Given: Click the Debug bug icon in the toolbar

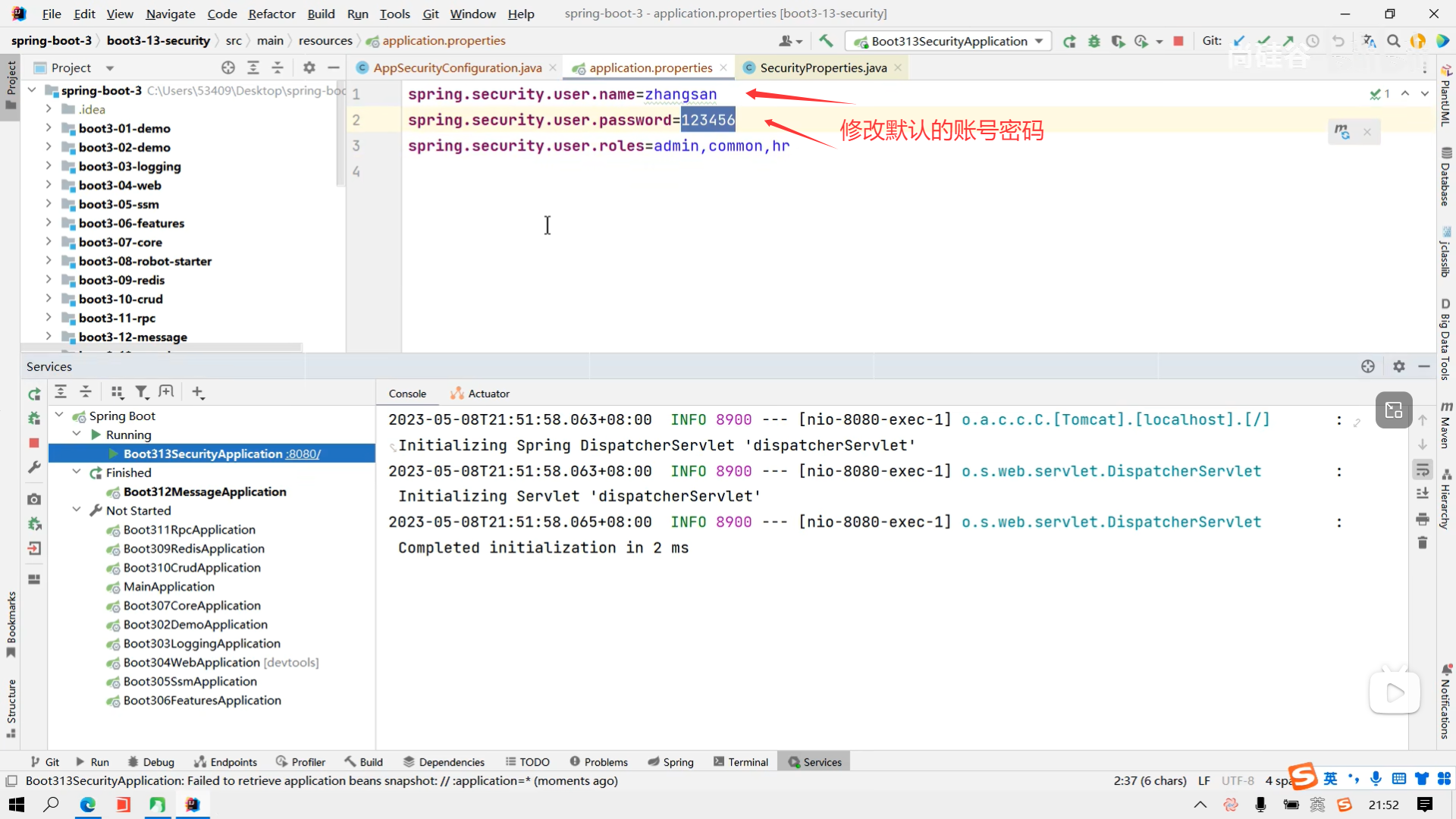Looking at the screenshot, I should pyautogui.click(x=1094, y=41).
